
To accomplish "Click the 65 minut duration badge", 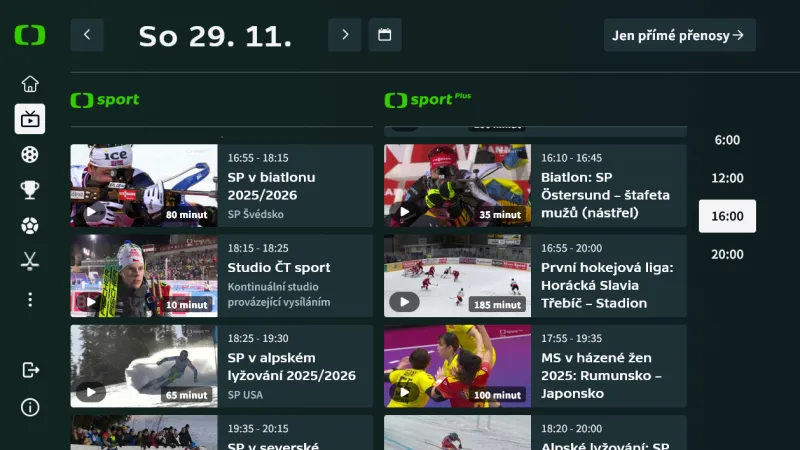I will point(186,395).
